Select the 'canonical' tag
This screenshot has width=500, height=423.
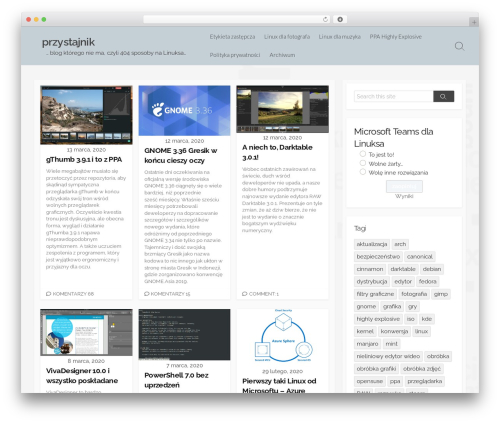pos(420,256)
